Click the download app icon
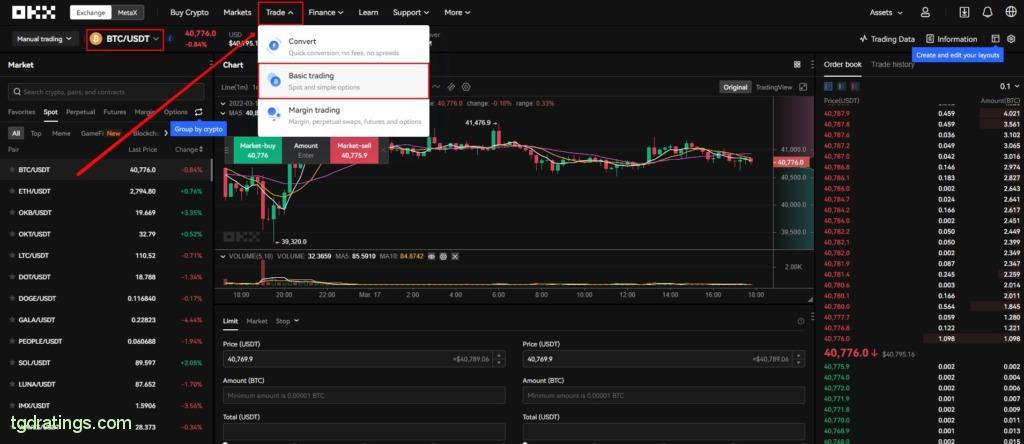 click(965, 12)
